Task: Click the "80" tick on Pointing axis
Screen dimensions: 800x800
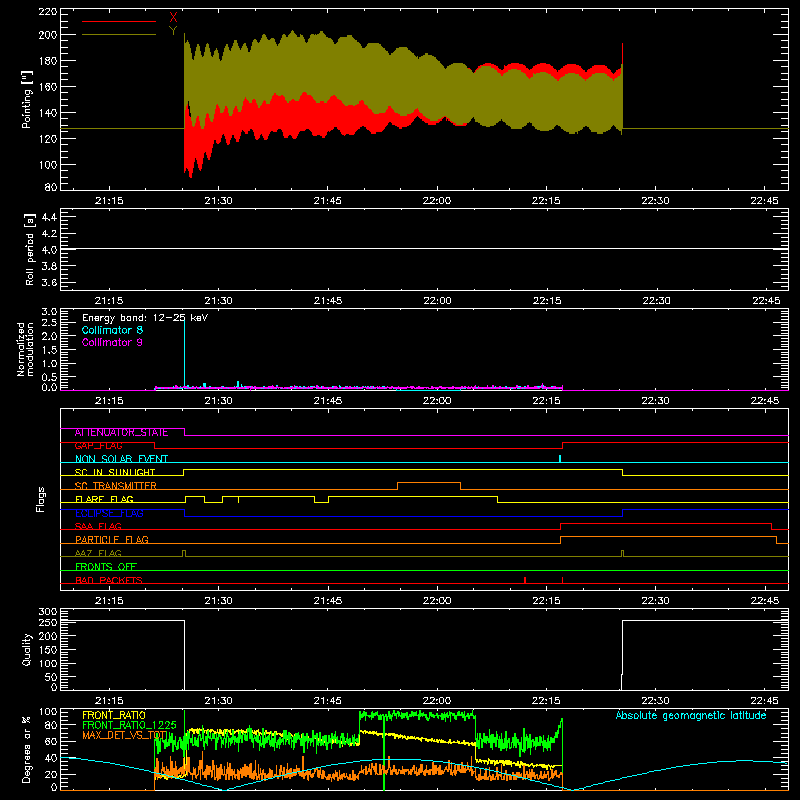Action: pos(51,187)
